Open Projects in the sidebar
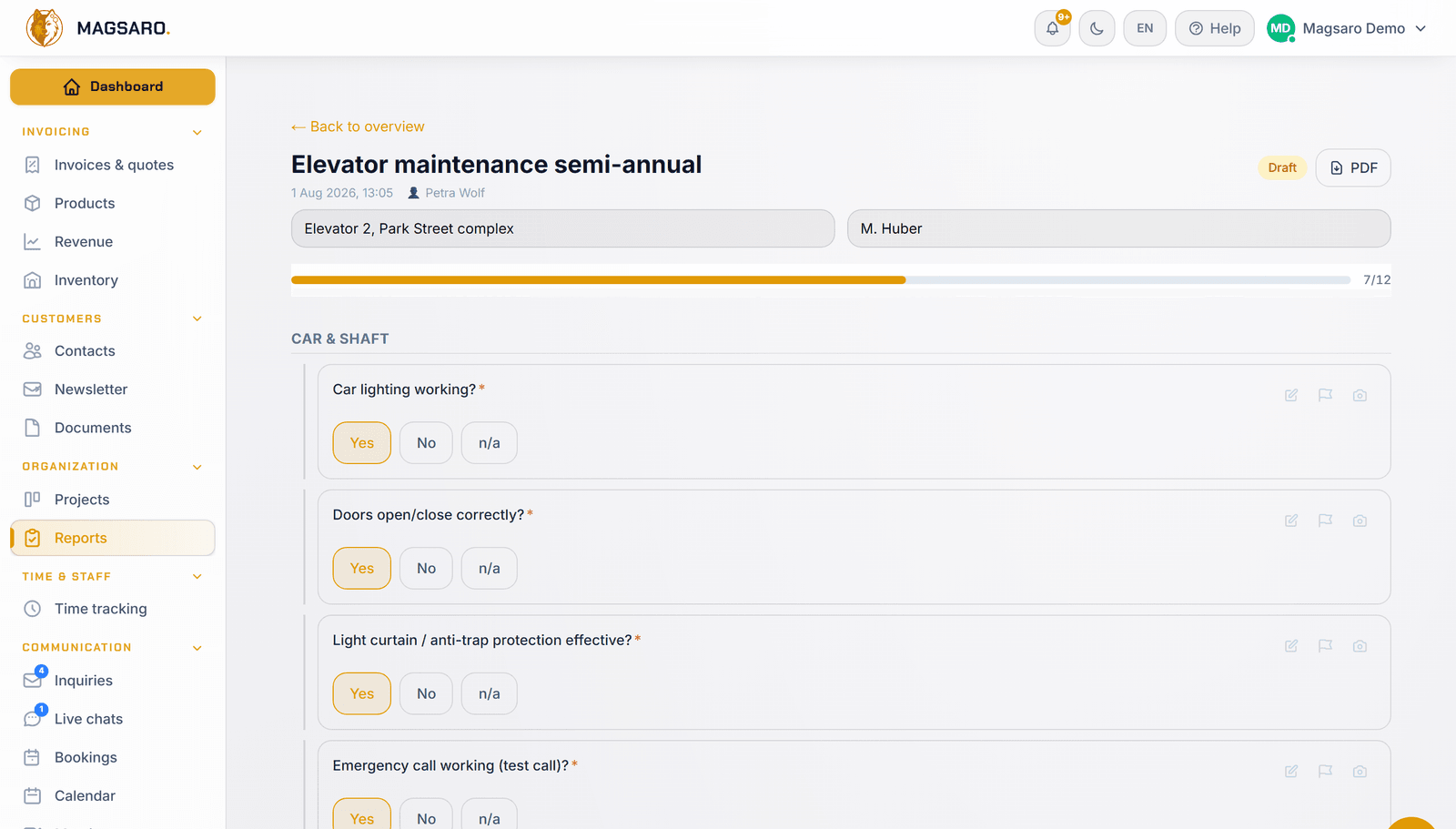 (113, 500)
